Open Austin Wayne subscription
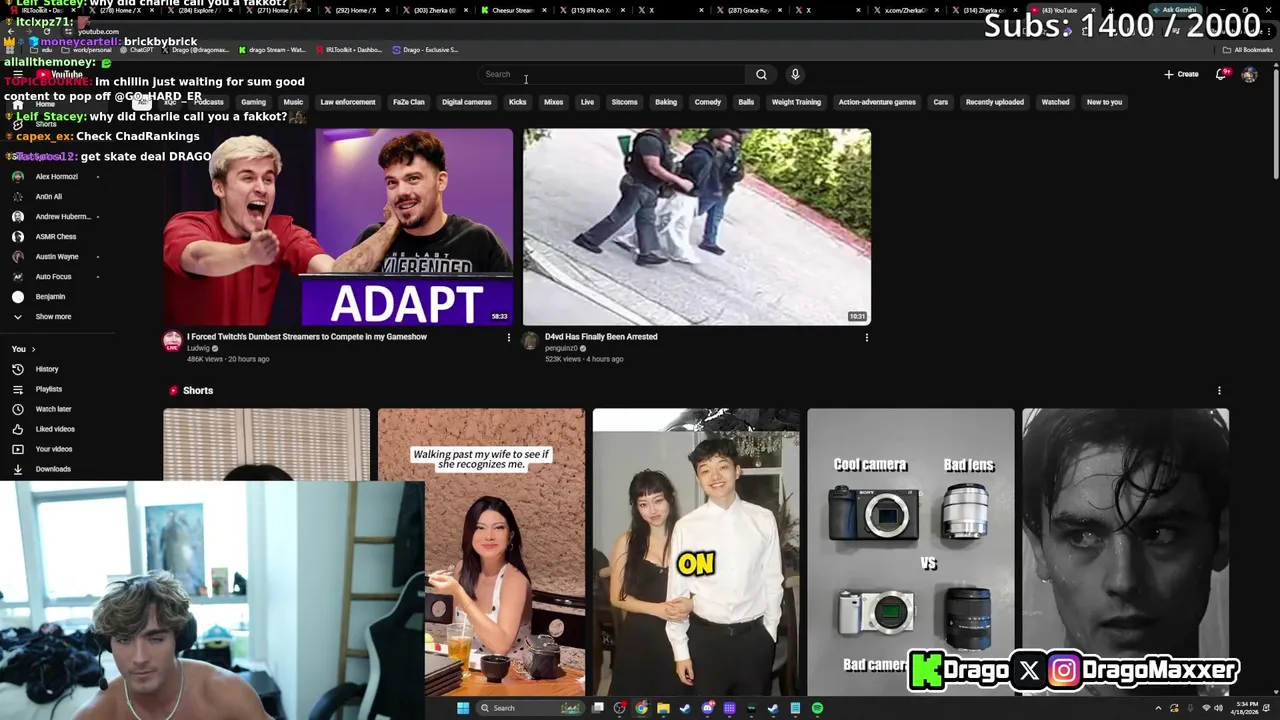The width and height of the screenshot is (1280, 720). pyautogui.click(x=57, y=257)
